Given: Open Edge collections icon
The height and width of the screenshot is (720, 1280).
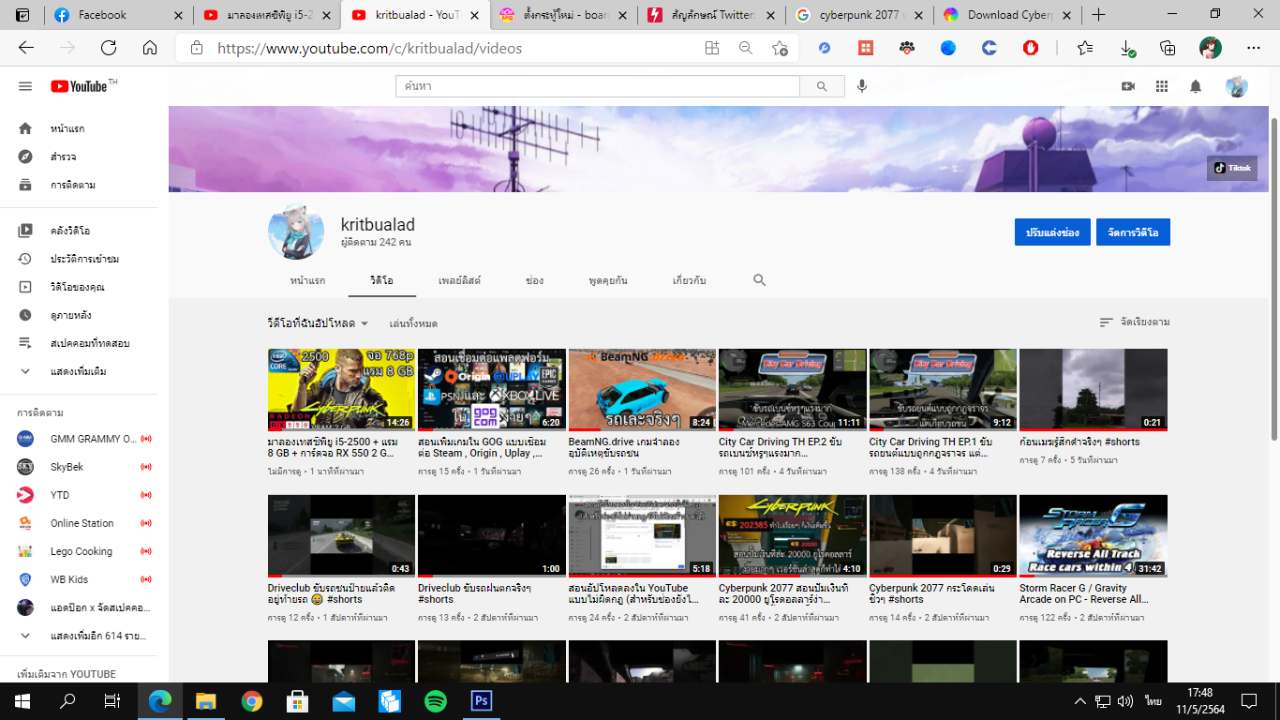Looking at the screenshot, I should click(1167, 48).
